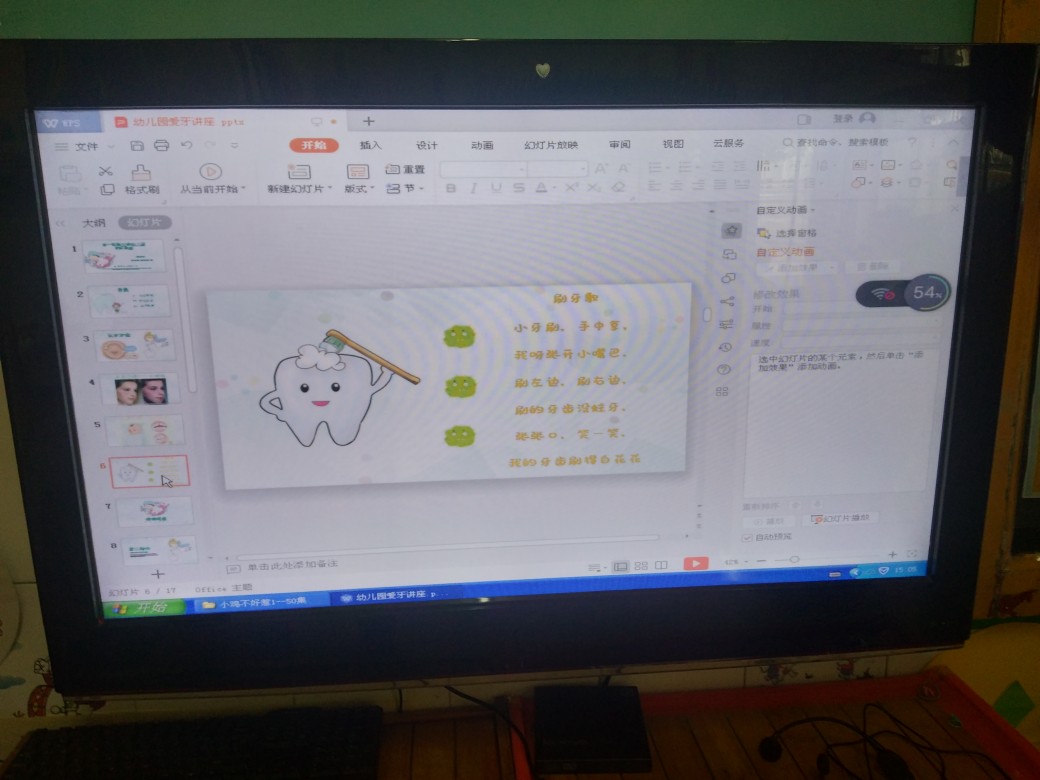
Task: Click the undo arrow icon
Action: click(x=186, y=146)
